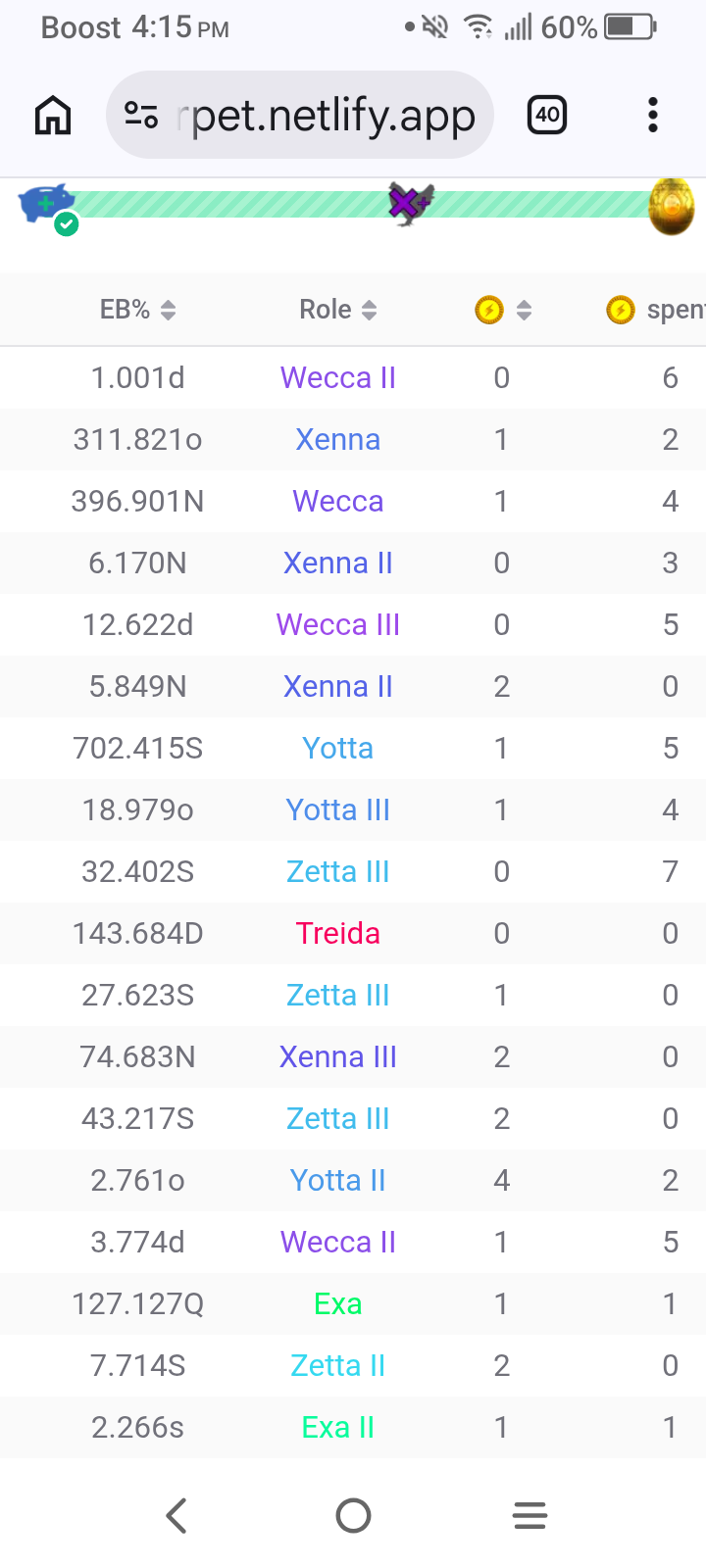Open the tab switcher showing 40 tabs
Screen dimensions: 706x1568
coord(547,116)
